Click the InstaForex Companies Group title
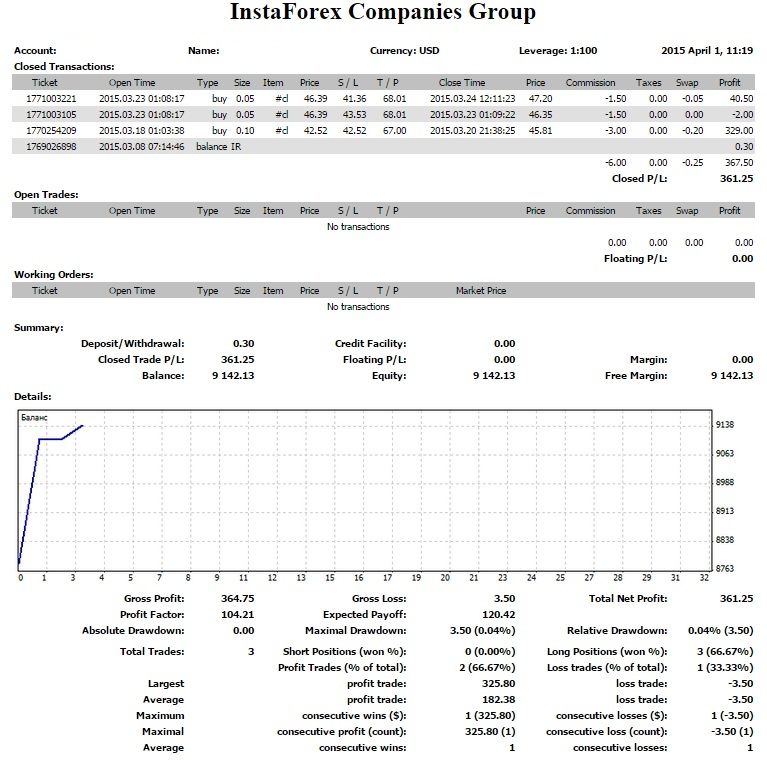 point(383,12)
